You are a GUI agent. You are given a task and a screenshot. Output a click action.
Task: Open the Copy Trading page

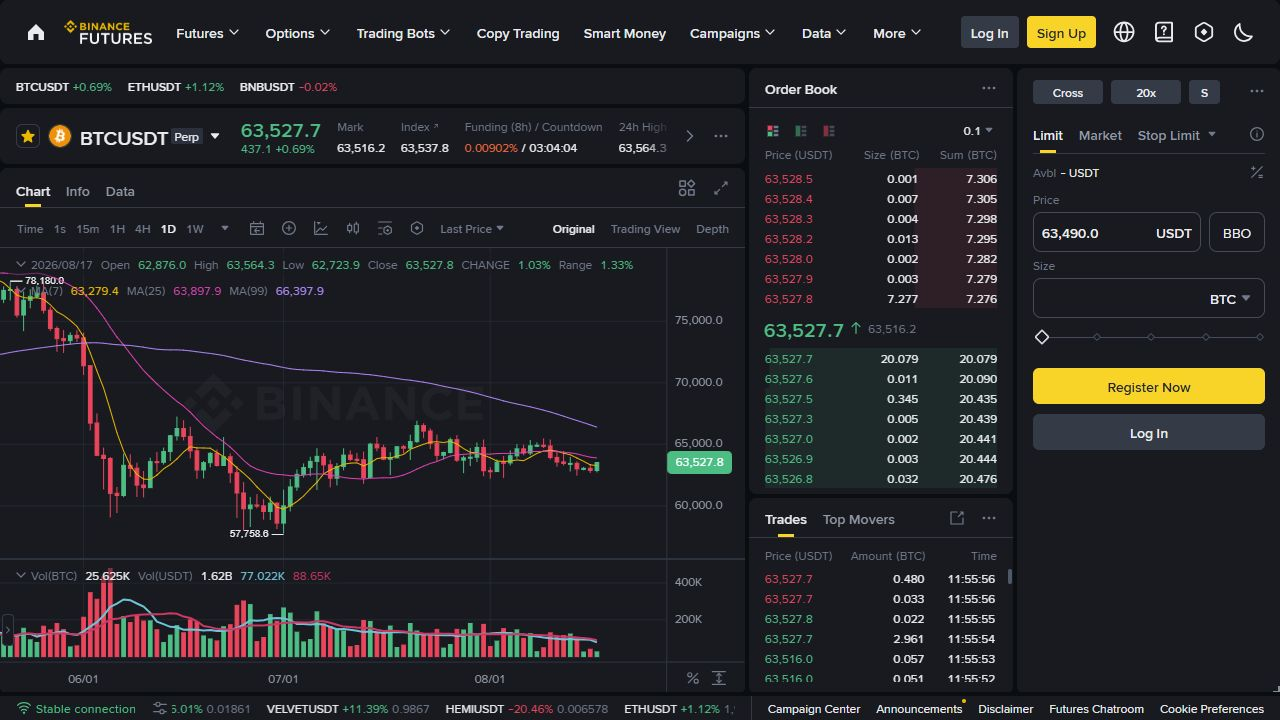click(x=518, y=33)
